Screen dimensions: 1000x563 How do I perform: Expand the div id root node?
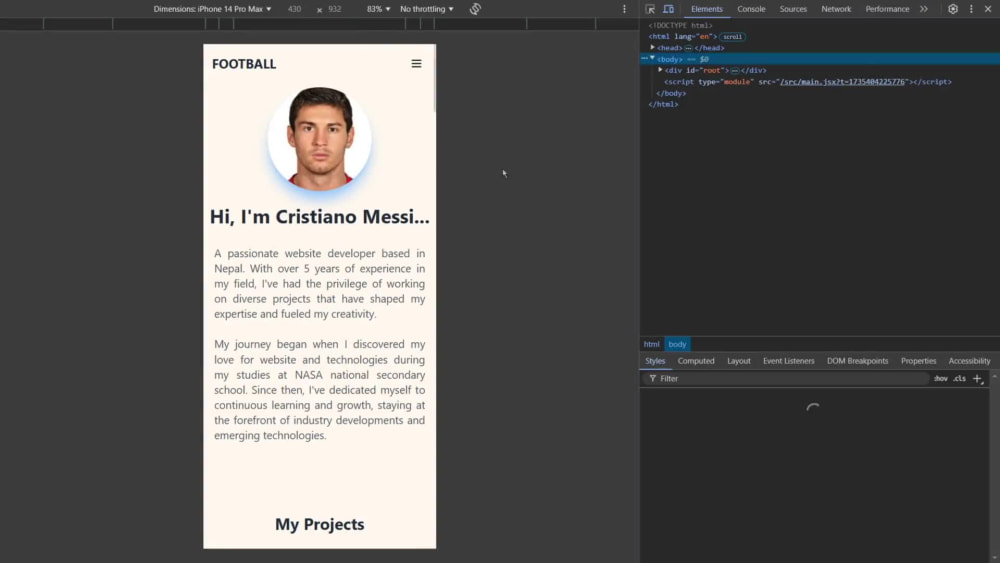(x=660, y=70)
